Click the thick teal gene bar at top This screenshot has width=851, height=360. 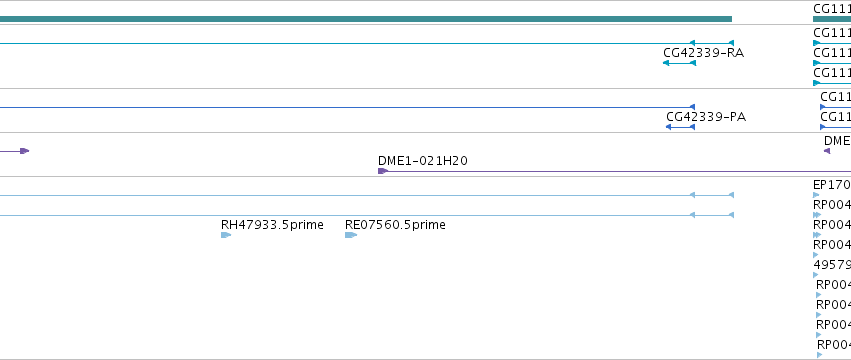pyautogui.click(x=366, y=19)
